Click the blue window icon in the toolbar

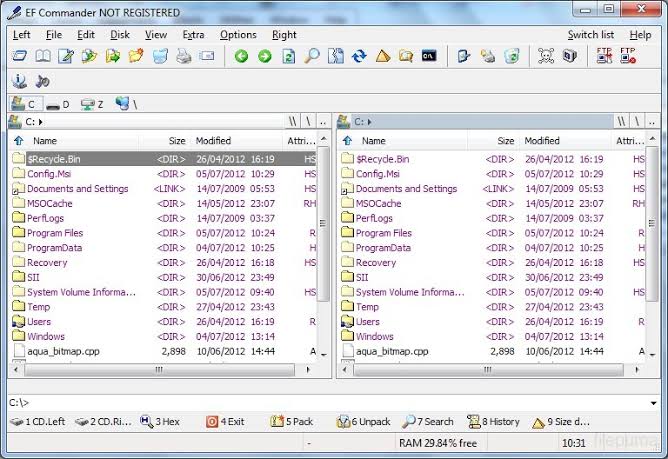(20, 56)
